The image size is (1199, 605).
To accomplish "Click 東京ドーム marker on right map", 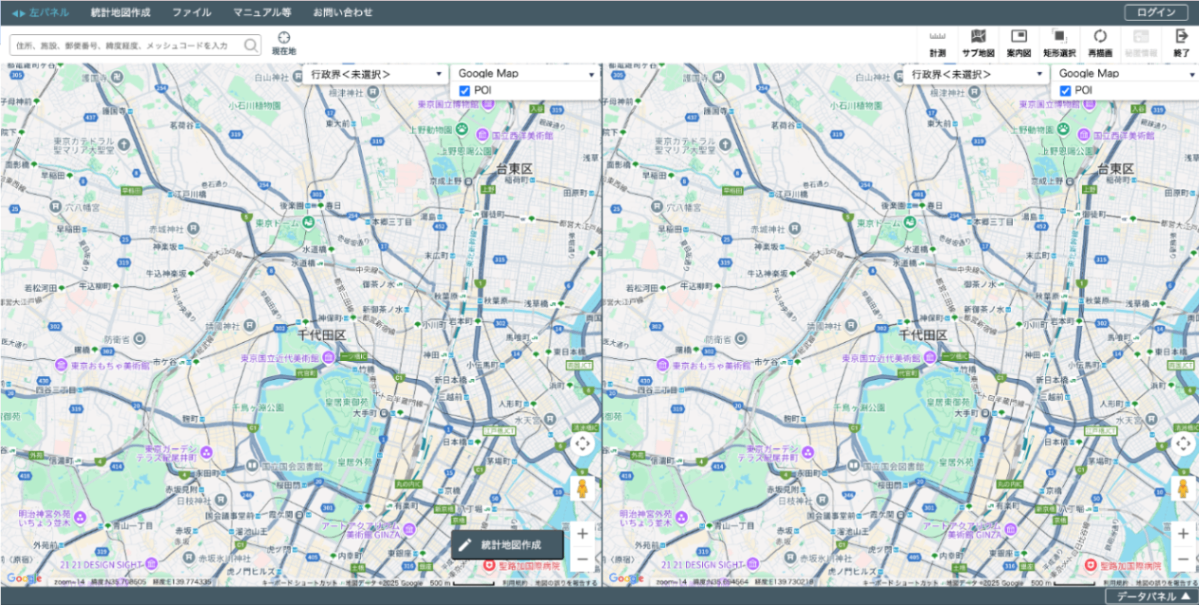I will pos(910,222).
